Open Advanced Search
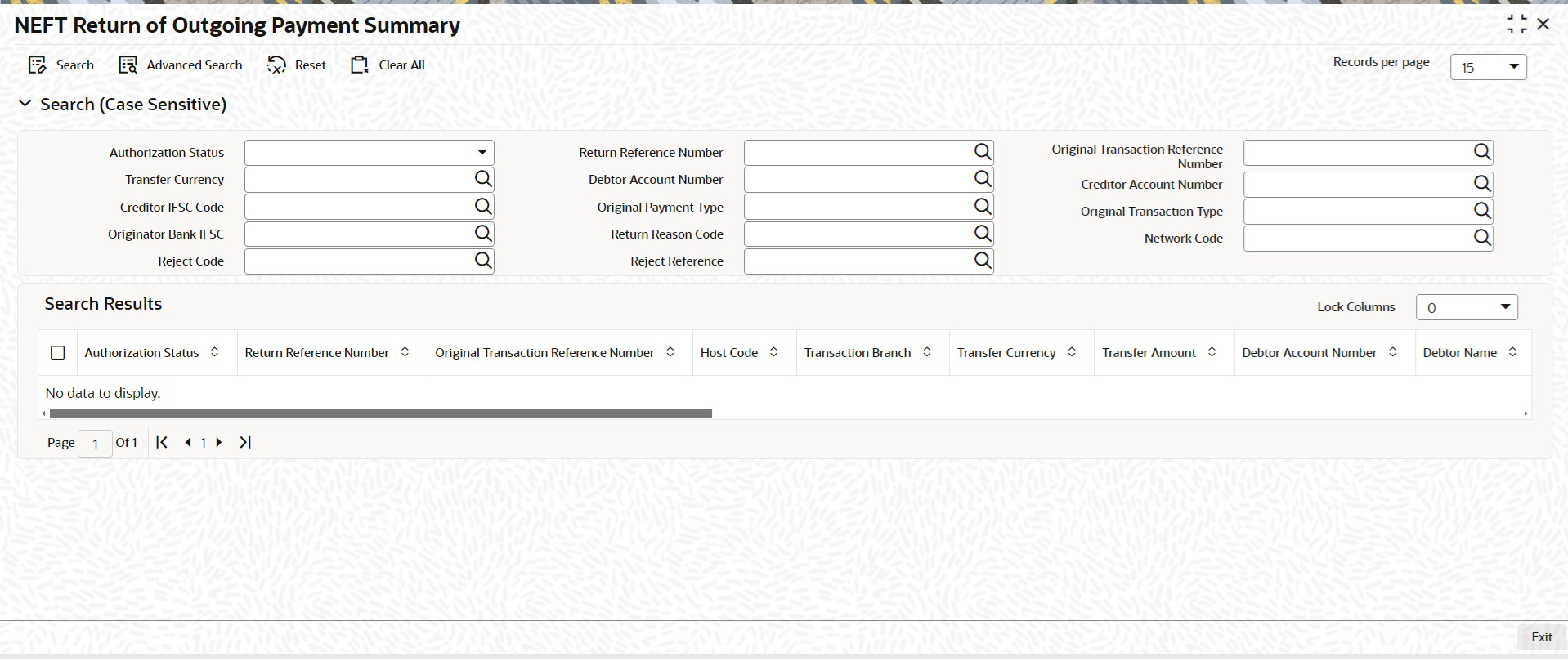The image size is (1568, 661). (181, 65)
